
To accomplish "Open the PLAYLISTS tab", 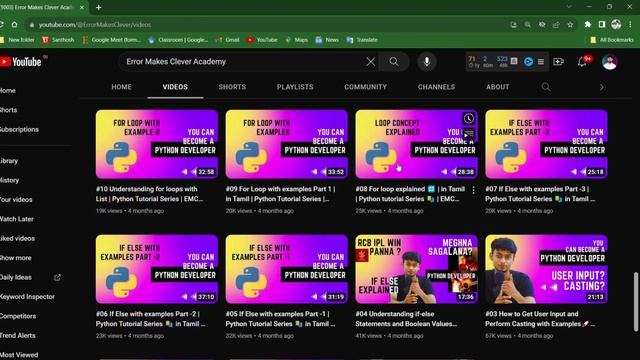I will (x=295, y=87).
